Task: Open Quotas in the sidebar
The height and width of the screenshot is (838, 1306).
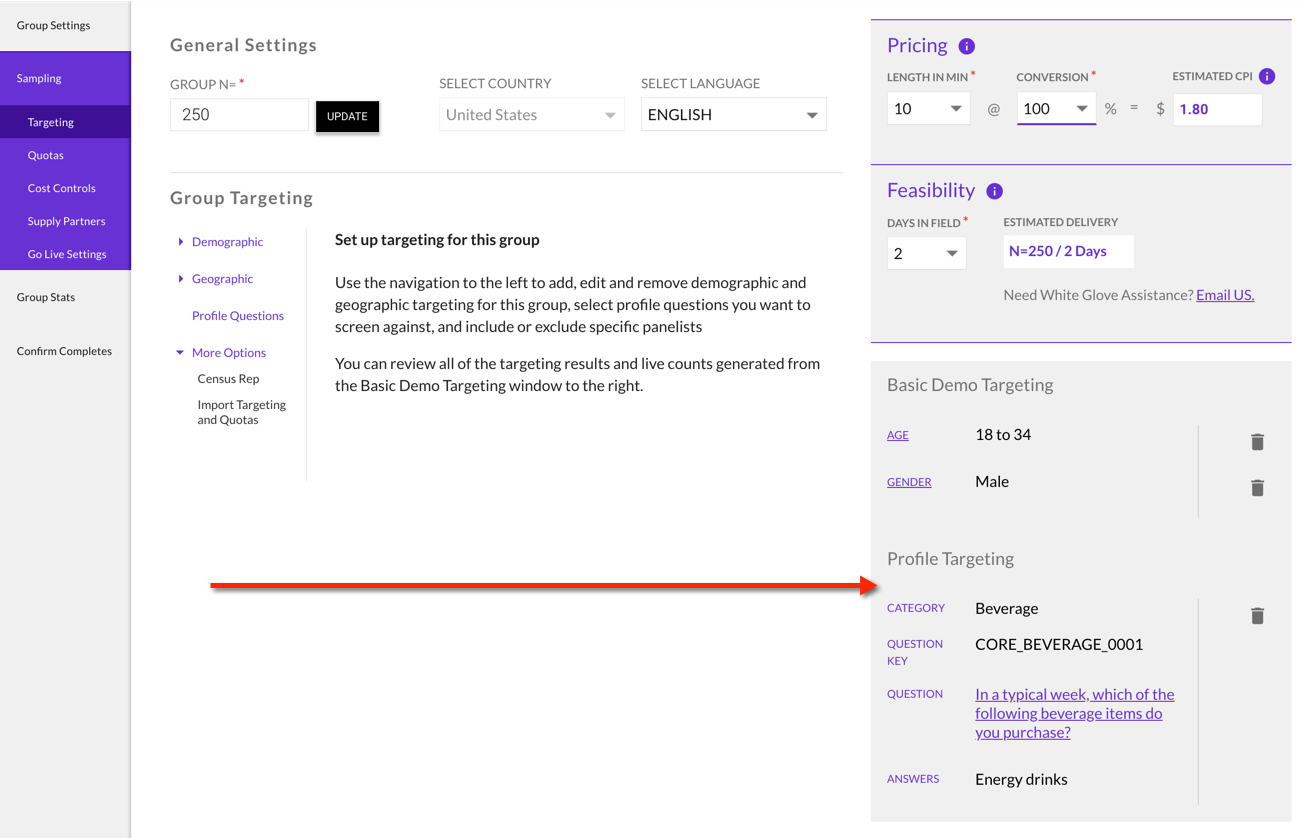Action: (x=46, y=155)
